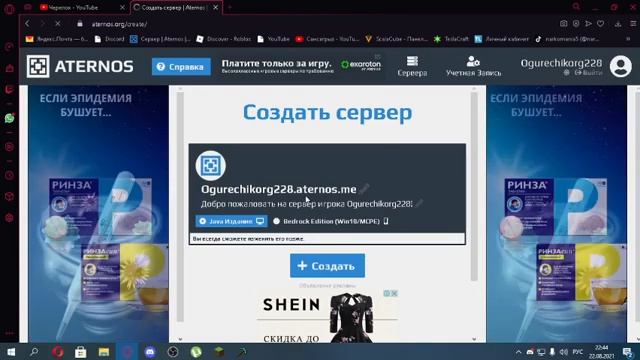The width and height of the screenshot is (640, 360).
Task: Click the left panel vertical scrollbar
Action: [x=180, y=206]
